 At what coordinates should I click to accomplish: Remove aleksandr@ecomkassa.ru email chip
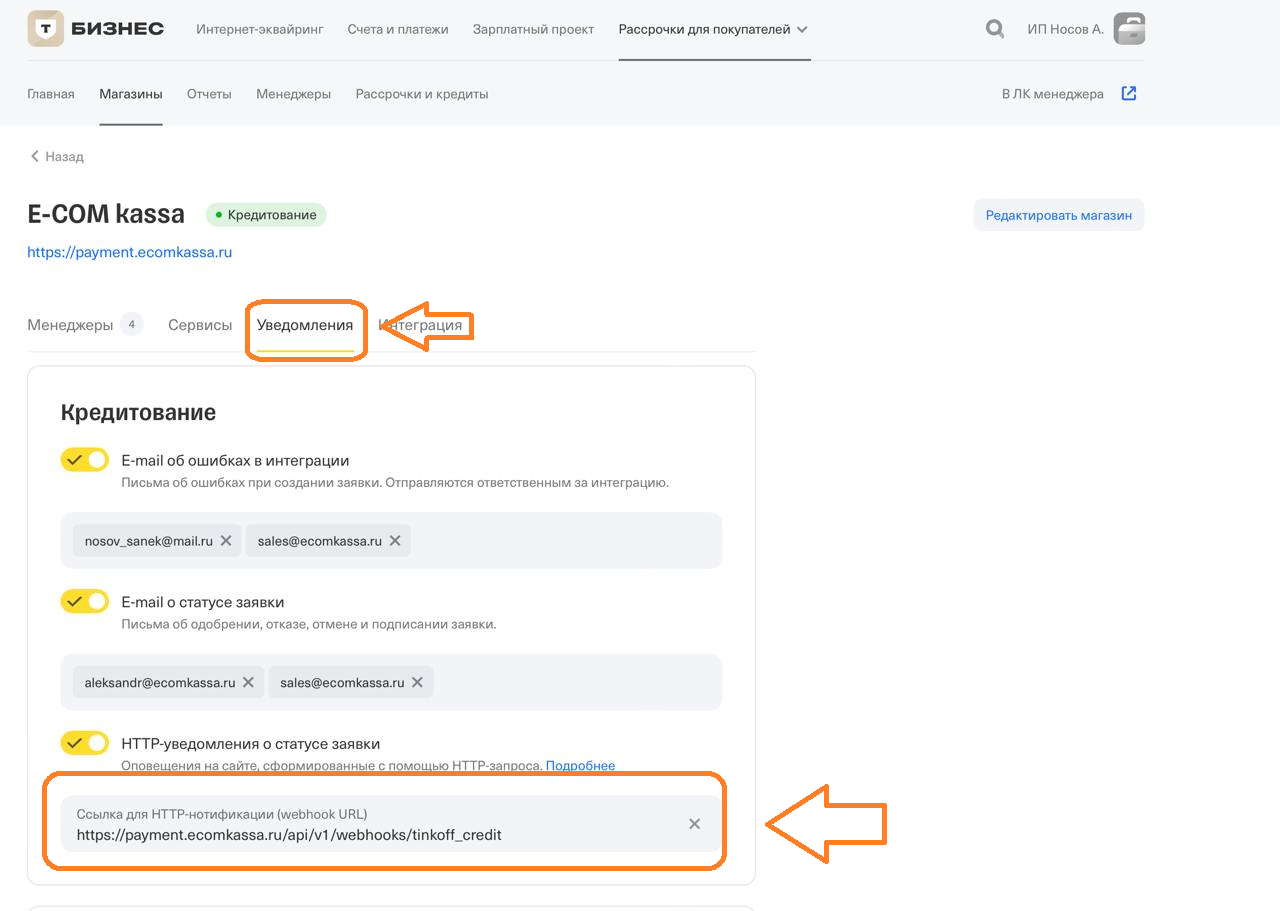coord(248,682)
